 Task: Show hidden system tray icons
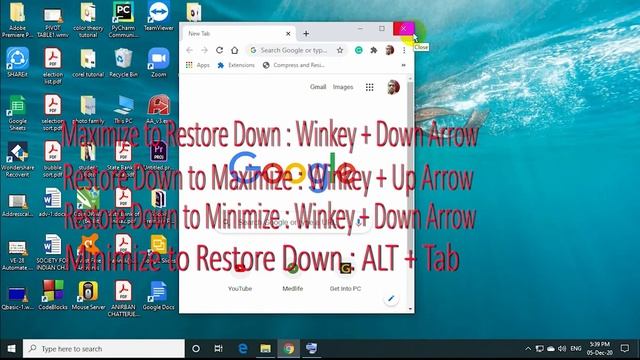click(x=528, y=349)
